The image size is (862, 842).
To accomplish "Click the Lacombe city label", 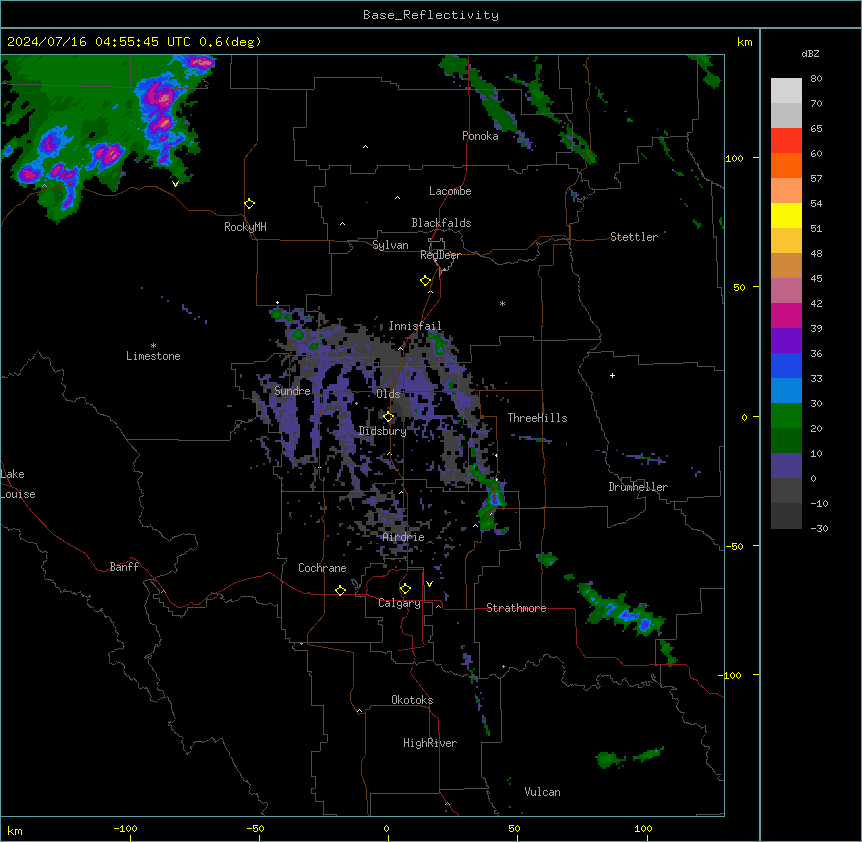I will (x=450, y=191).
